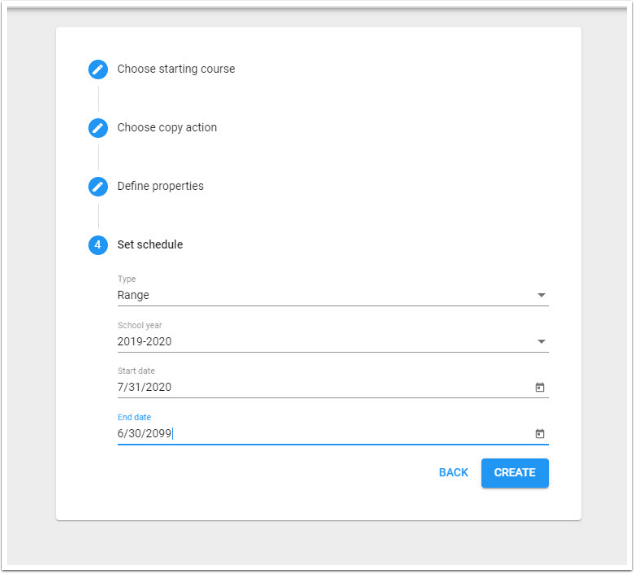
Task: Click the step 4 number circle
Action: pyautogui.click(x=97, y=245)
